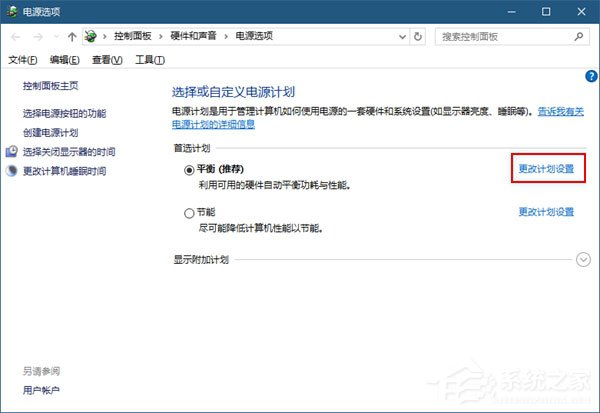Open 选择关闭显示器的时间 link
Viewport: 600px width, 413px height.
tap(69, 152)
